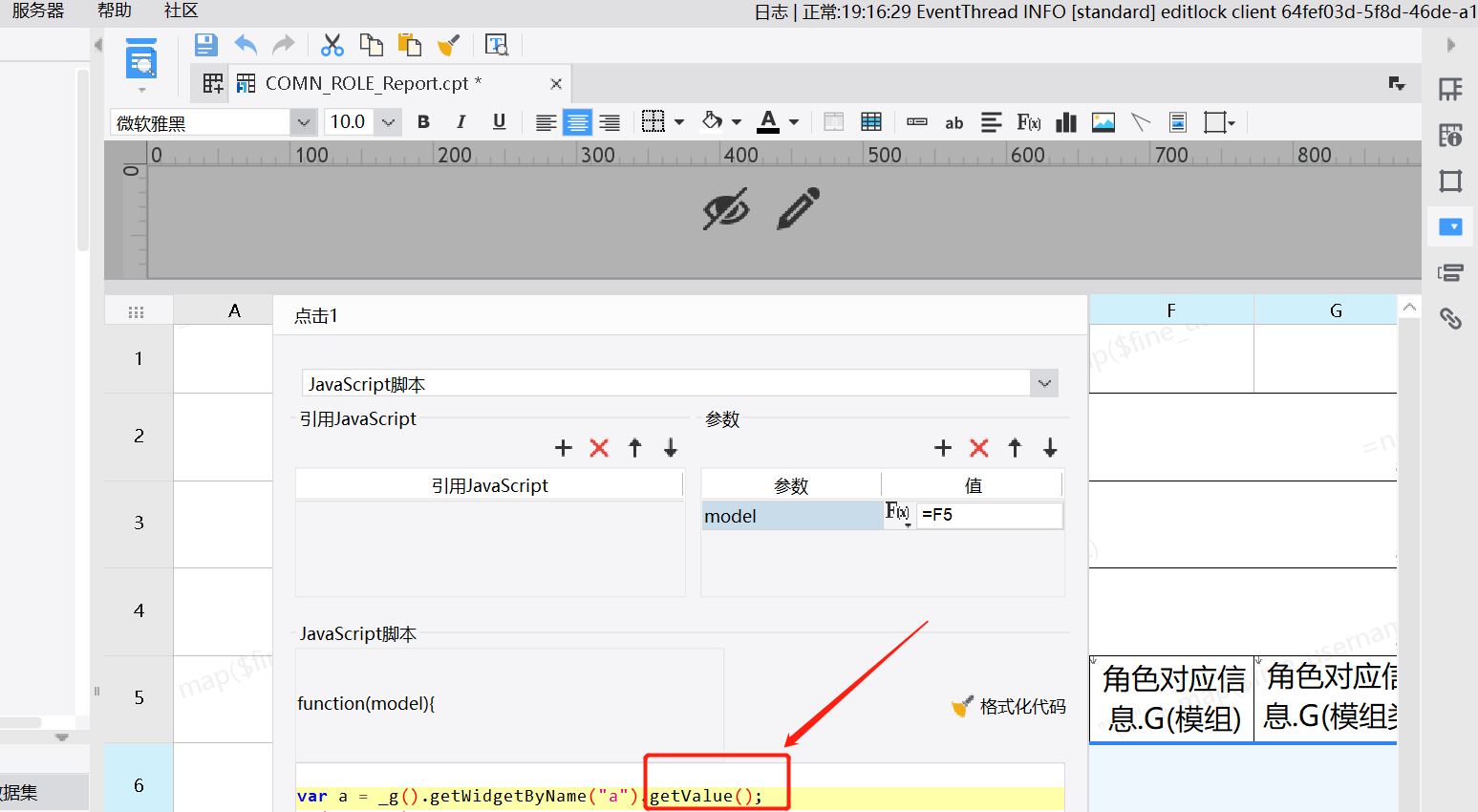Expand the border style dropdown arrow
This screenshot has width=1478, height=812.
(679, 122)
